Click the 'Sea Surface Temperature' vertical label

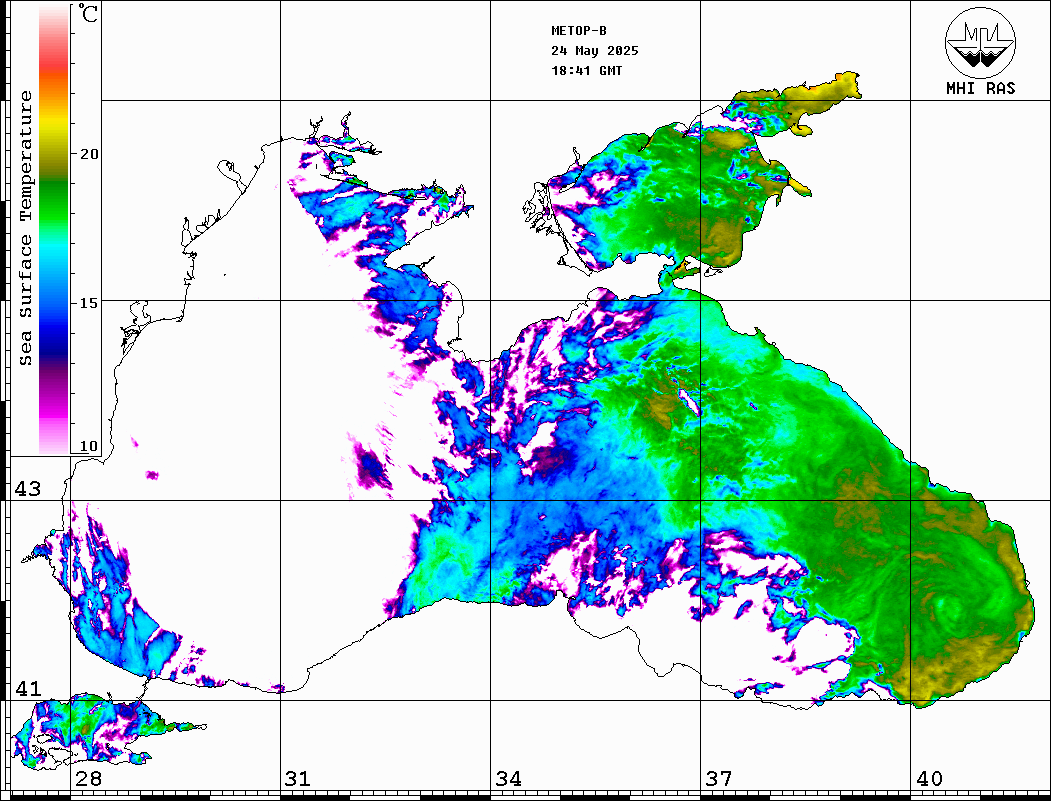[x=25, y=228]
